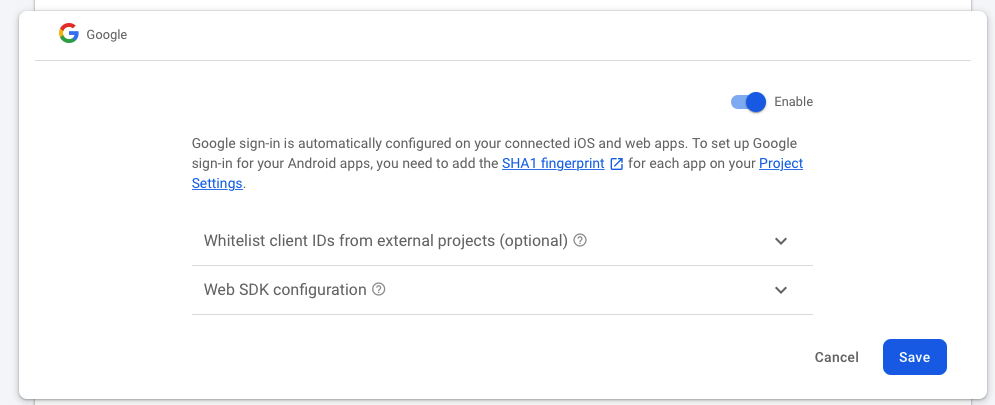Viewport: 995px width, 405px height.
Task: Click the light-blue track of the Enable switch
Action: pyautogui.click(x=737, y=101)
